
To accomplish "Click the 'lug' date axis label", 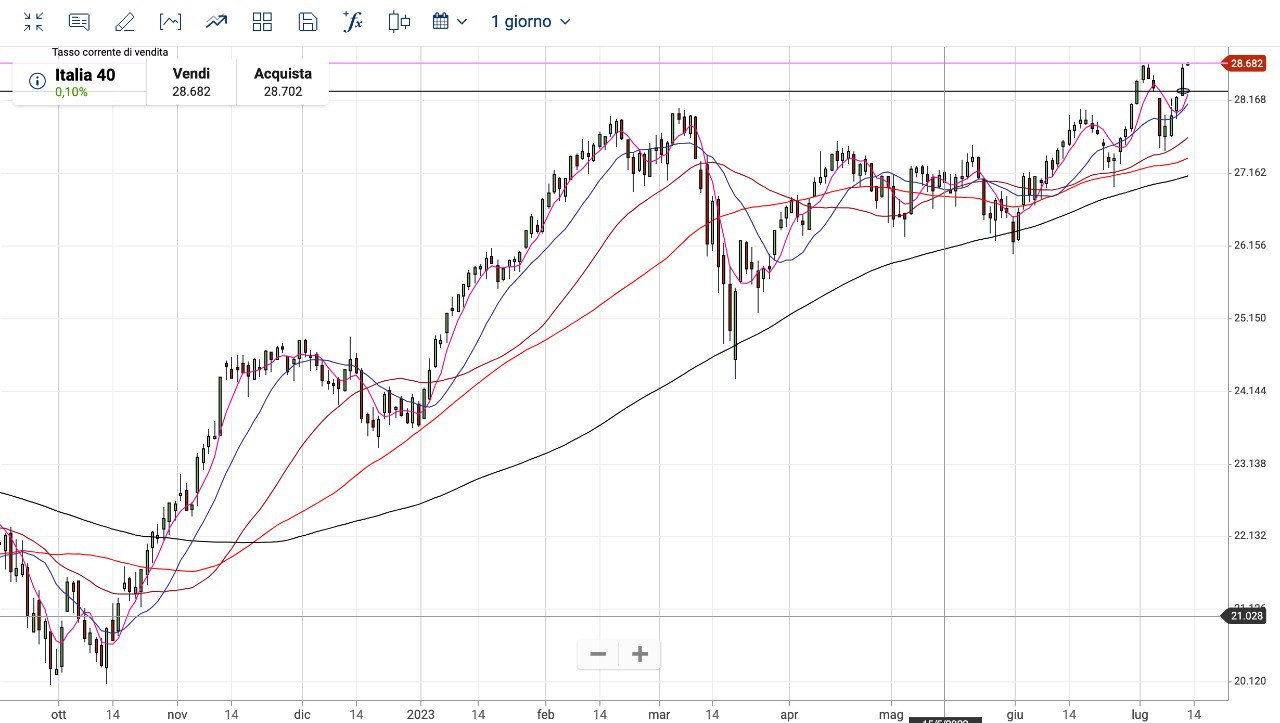I will coord(1139,714).
